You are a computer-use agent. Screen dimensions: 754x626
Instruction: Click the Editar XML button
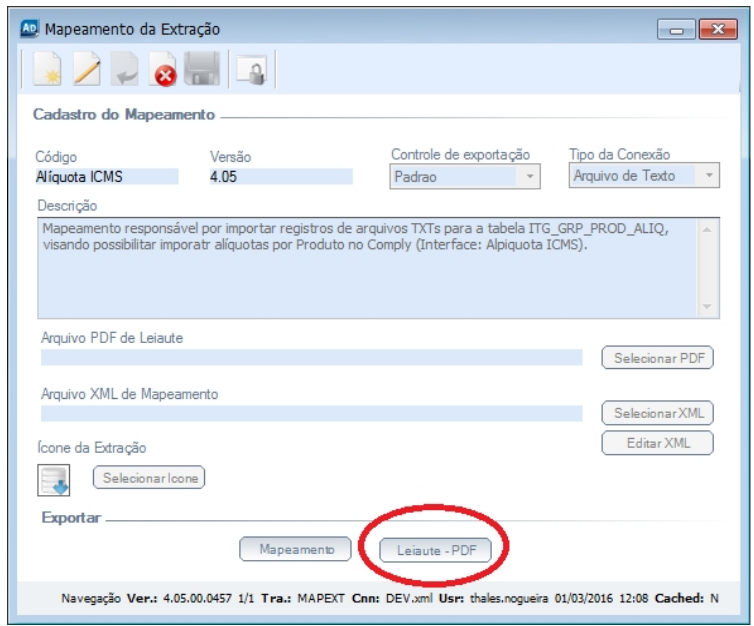tap(657, 443)
